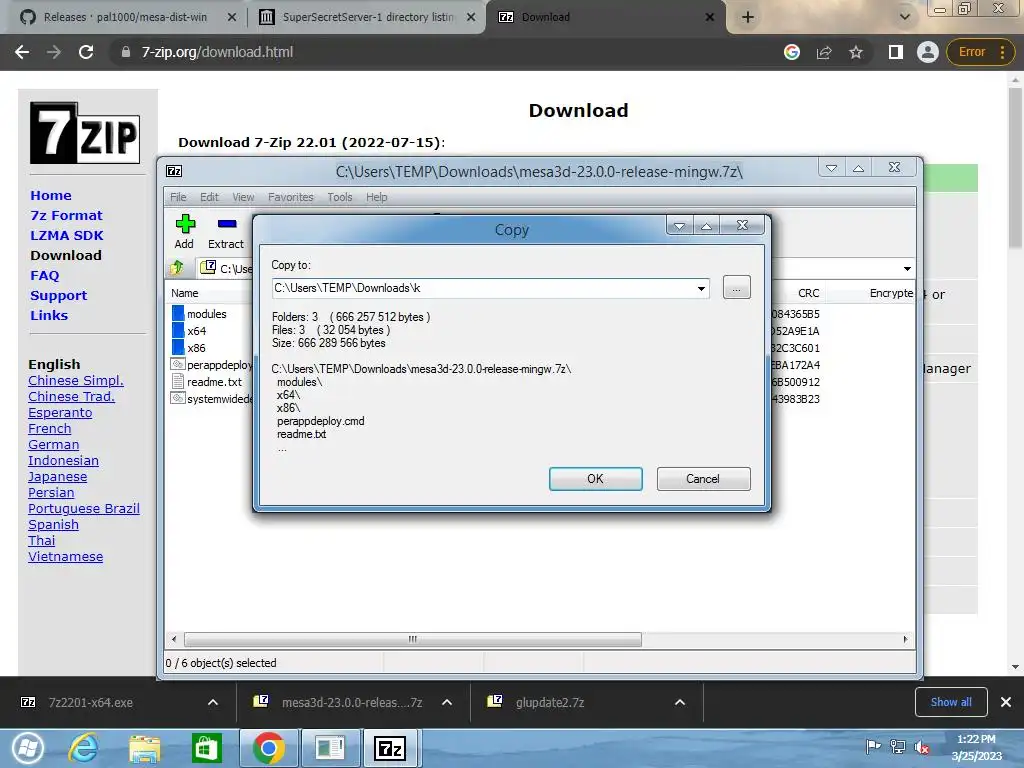The image size is (1024, 768).
Task: Bookmark this page with the star icon
Action: (x=856, y=52)
